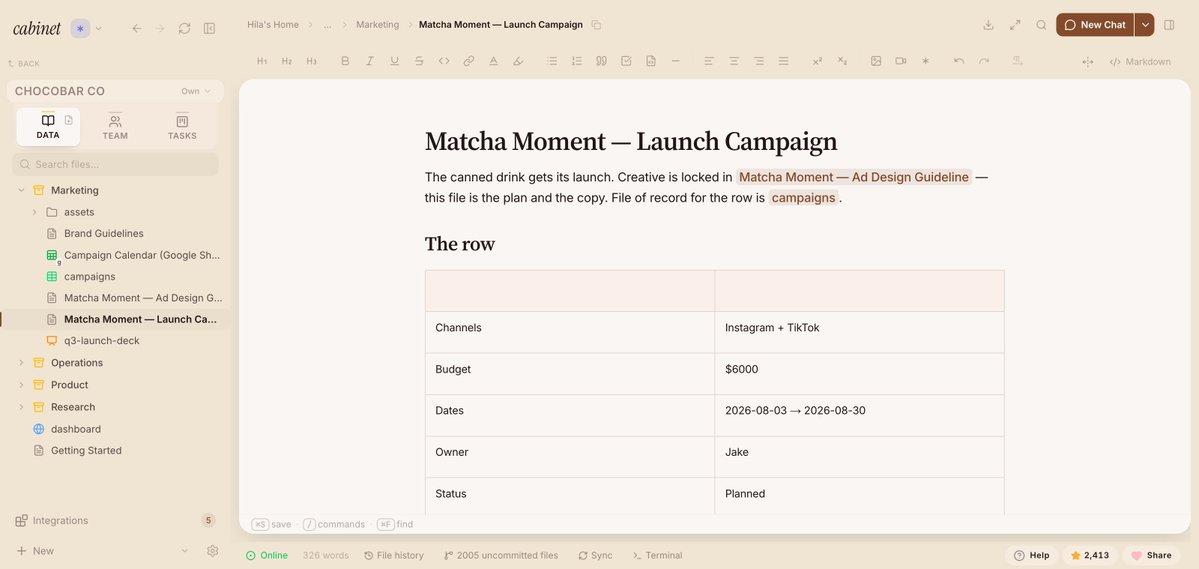Insert a checklist item
This screenshot has width=1199, height=569.
pos(626,61)
